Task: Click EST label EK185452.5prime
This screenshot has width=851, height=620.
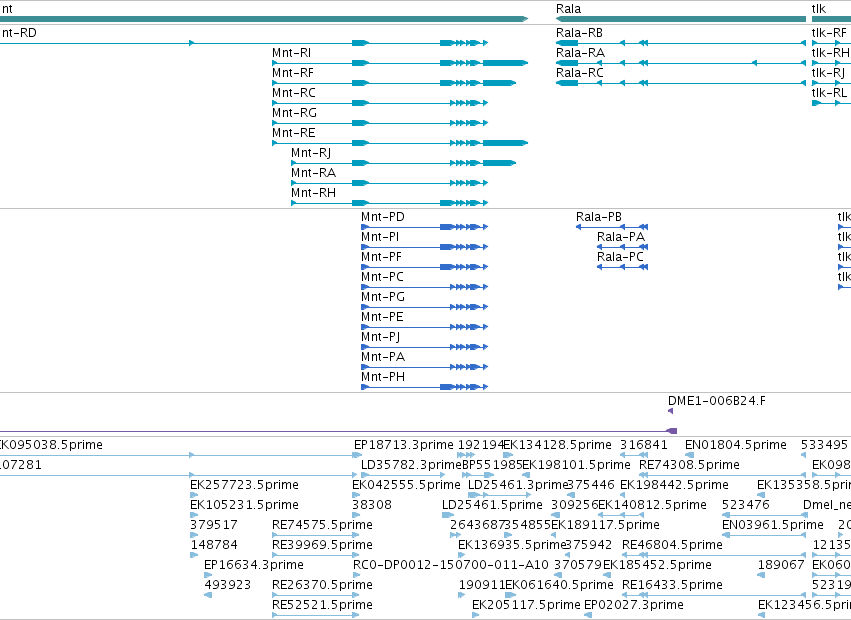Action: coord(657,565)
